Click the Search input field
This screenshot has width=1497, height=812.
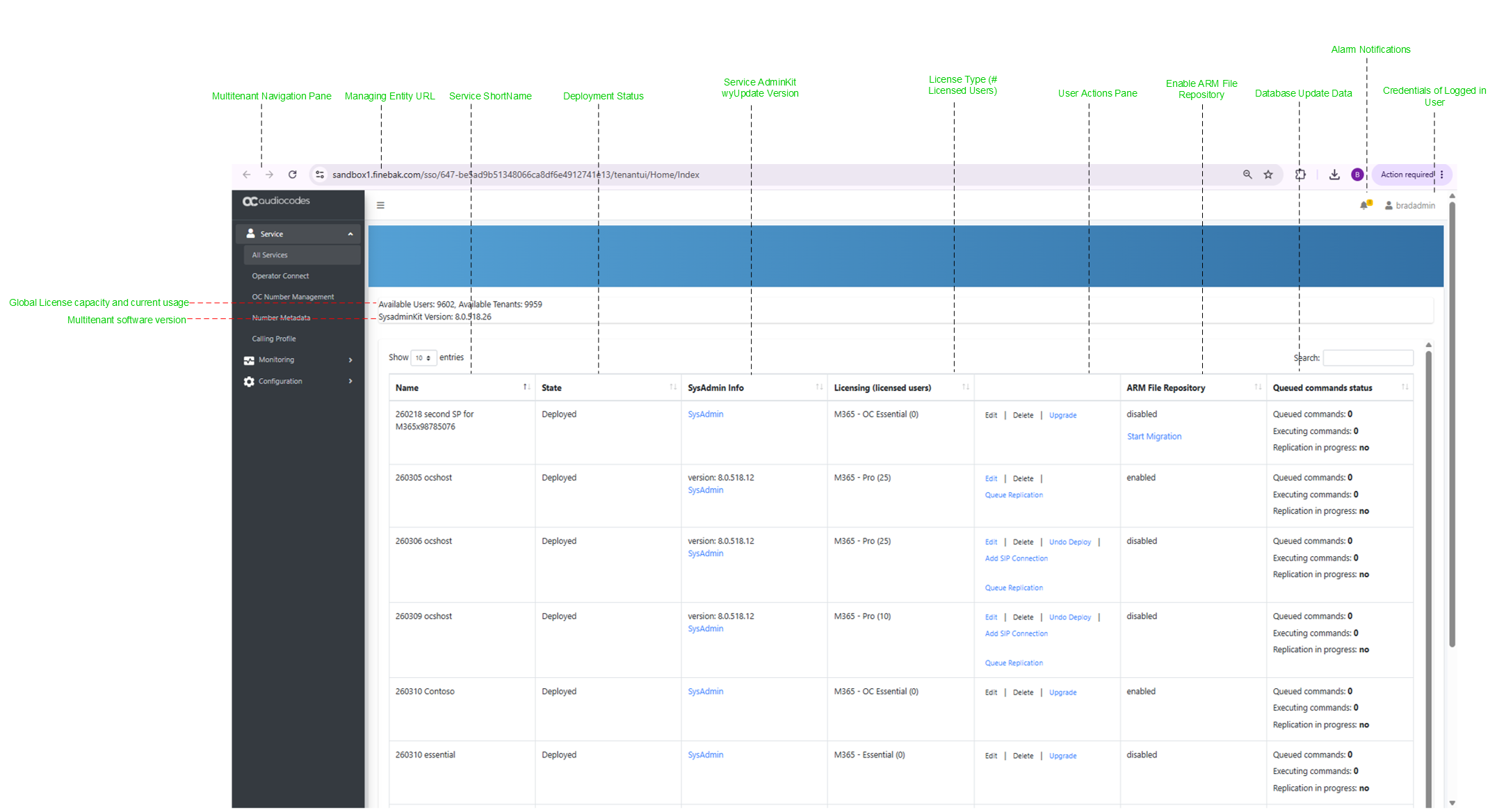[1368, 358]
